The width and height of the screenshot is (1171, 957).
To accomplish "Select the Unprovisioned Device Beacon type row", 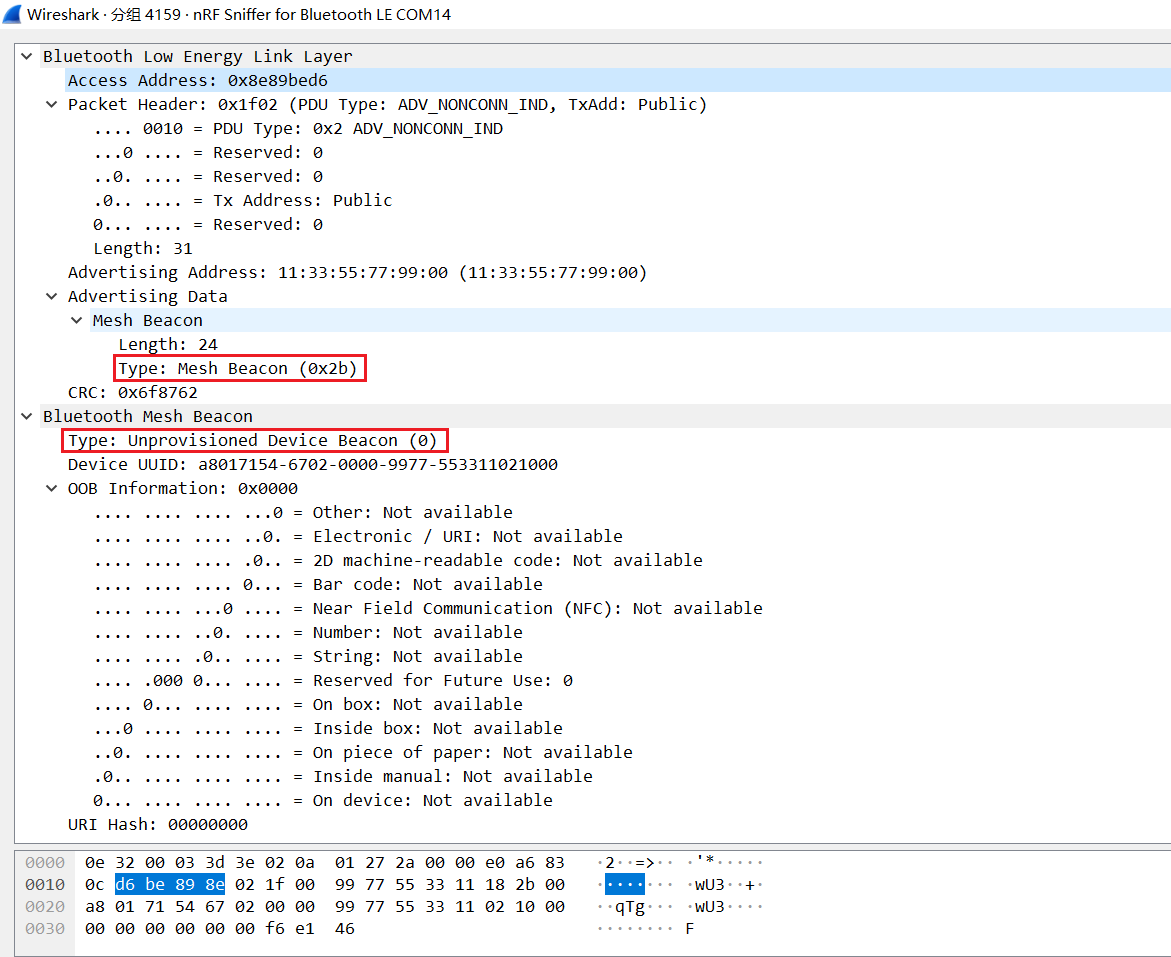I will tap(253, 441).
